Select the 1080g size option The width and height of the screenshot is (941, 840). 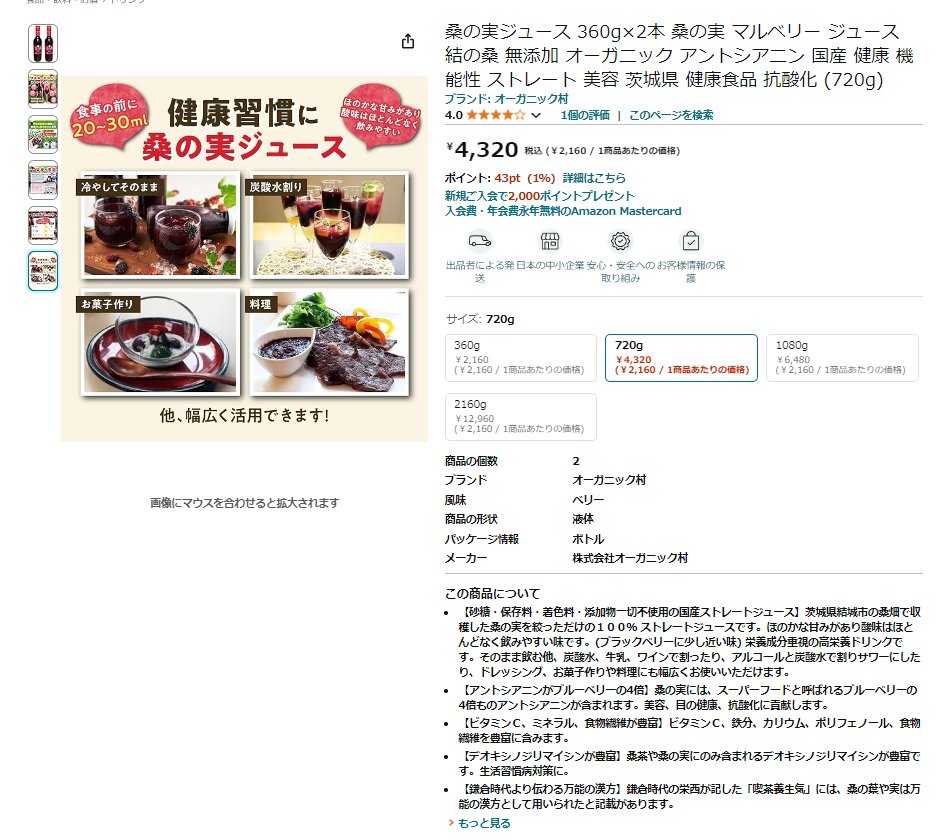(x=842, y=358)
